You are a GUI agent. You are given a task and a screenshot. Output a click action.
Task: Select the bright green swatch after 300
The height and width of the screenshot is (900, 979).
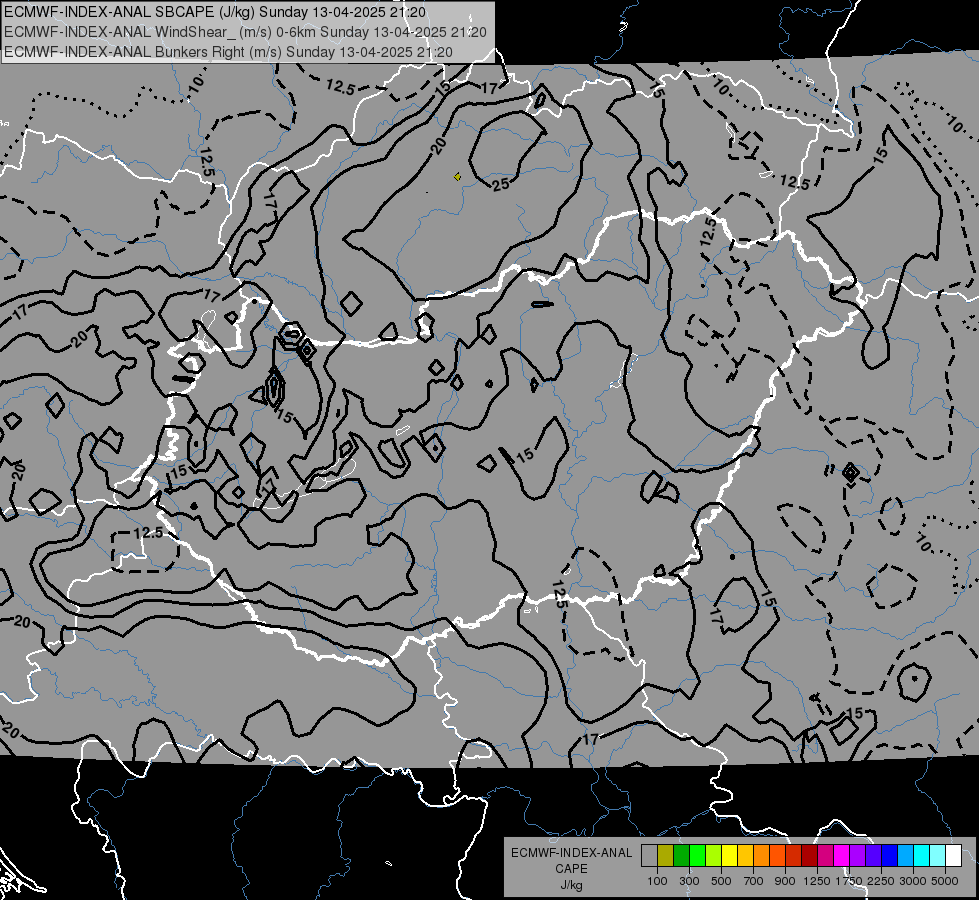point(697,855)
